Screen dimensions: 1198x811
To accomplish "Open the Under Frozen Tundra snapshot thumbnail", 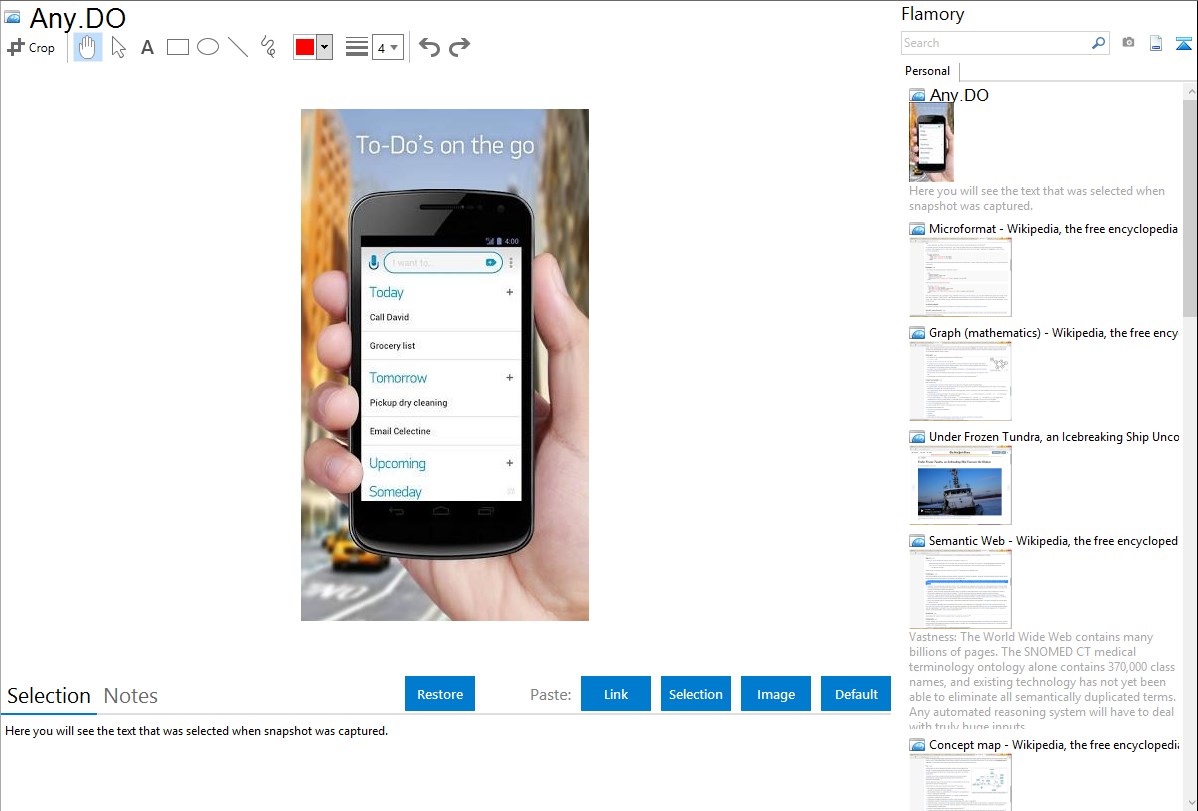I will point(960,485).
